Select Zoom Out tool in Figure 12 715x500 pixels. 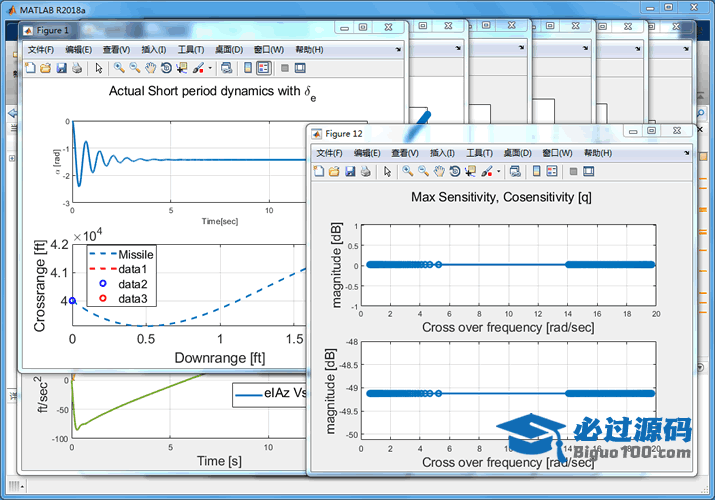(424, 171)
